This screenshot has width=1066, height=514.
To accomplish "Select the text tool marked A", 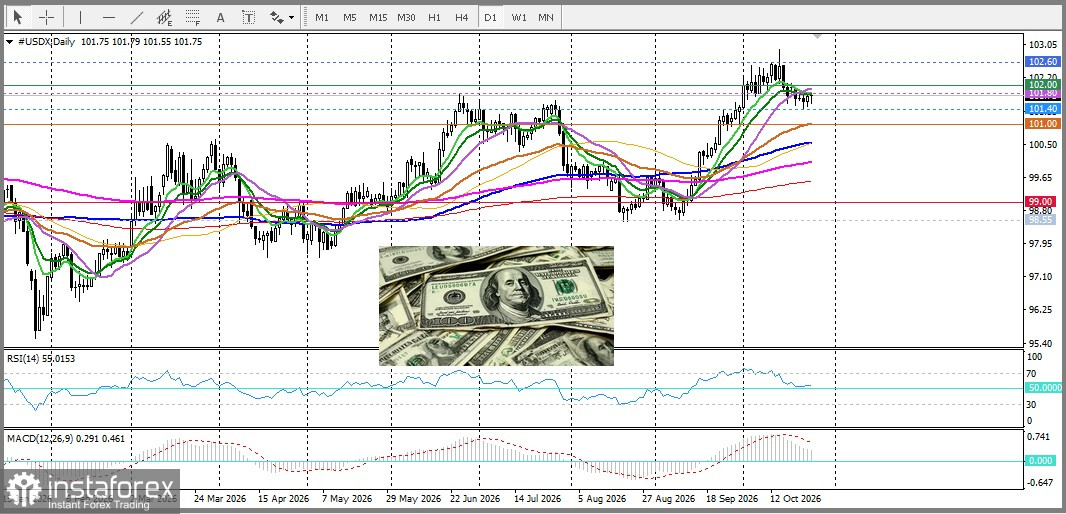I will 220,17.
